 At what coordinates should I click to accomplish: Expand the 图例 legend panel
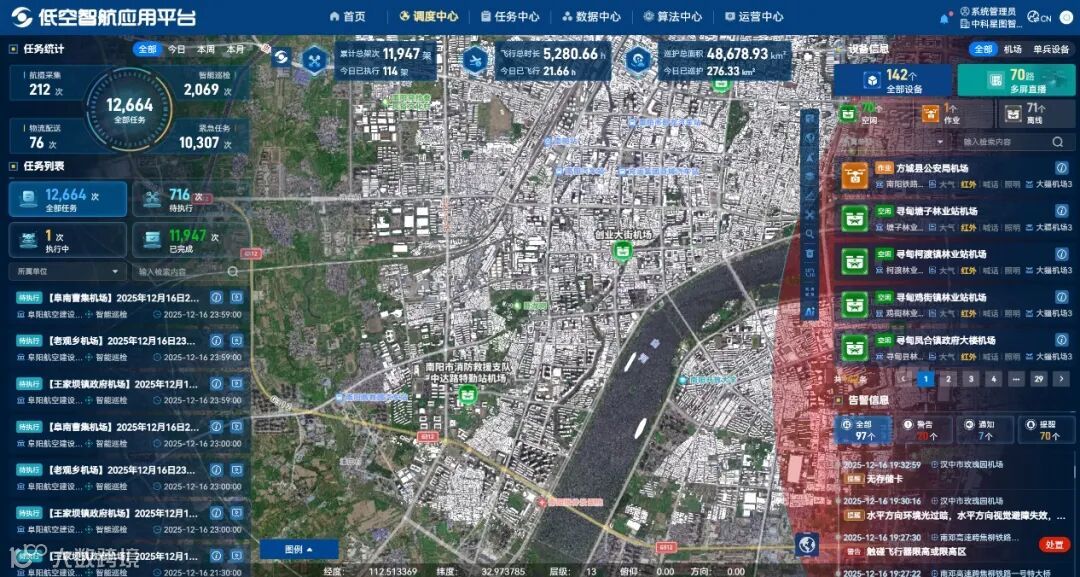click(299, 549)
